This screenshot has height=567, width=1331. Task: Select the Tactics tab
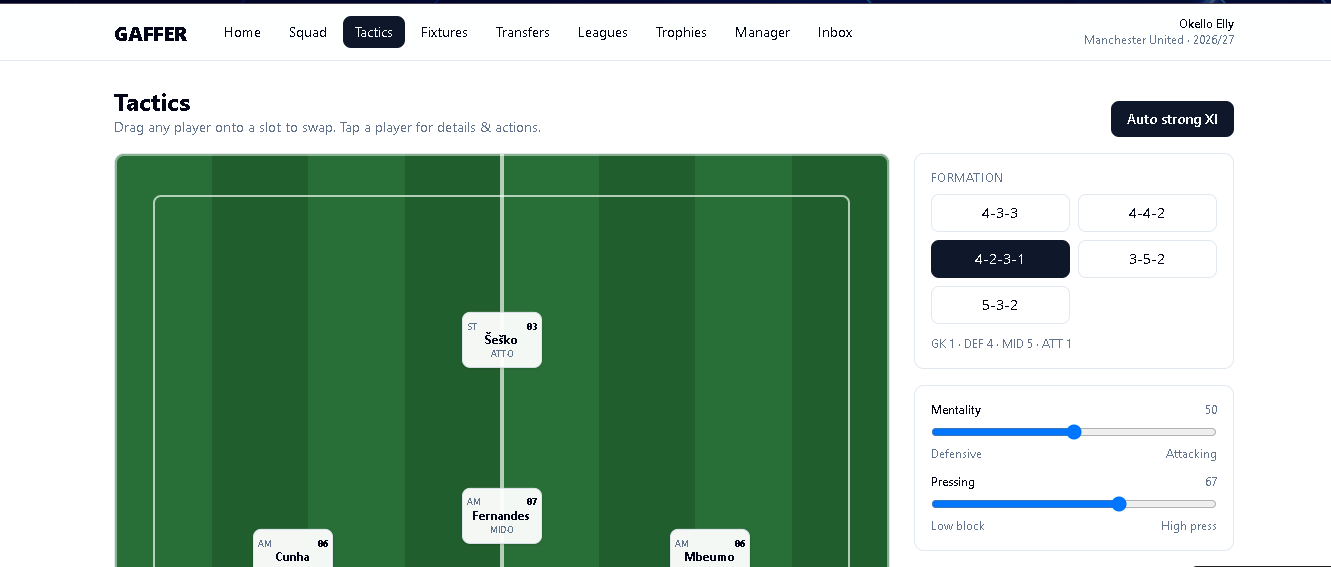[374, 32]
